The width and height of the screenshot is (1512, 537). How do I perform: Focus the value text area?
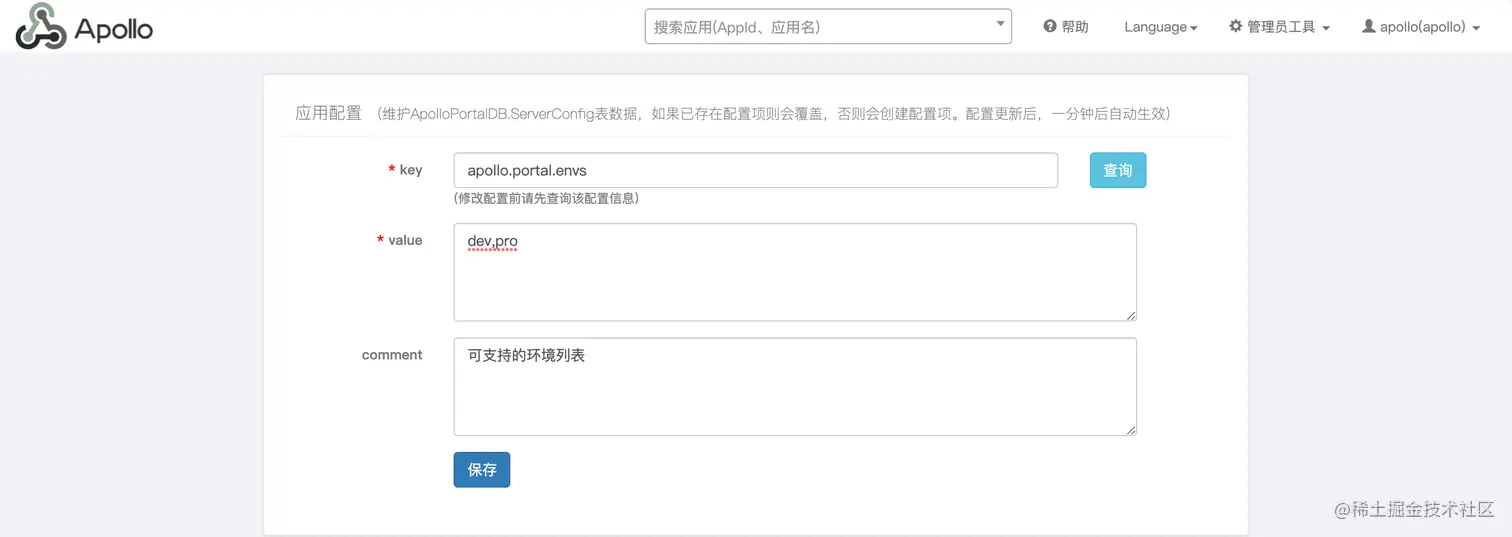(795, 272)
